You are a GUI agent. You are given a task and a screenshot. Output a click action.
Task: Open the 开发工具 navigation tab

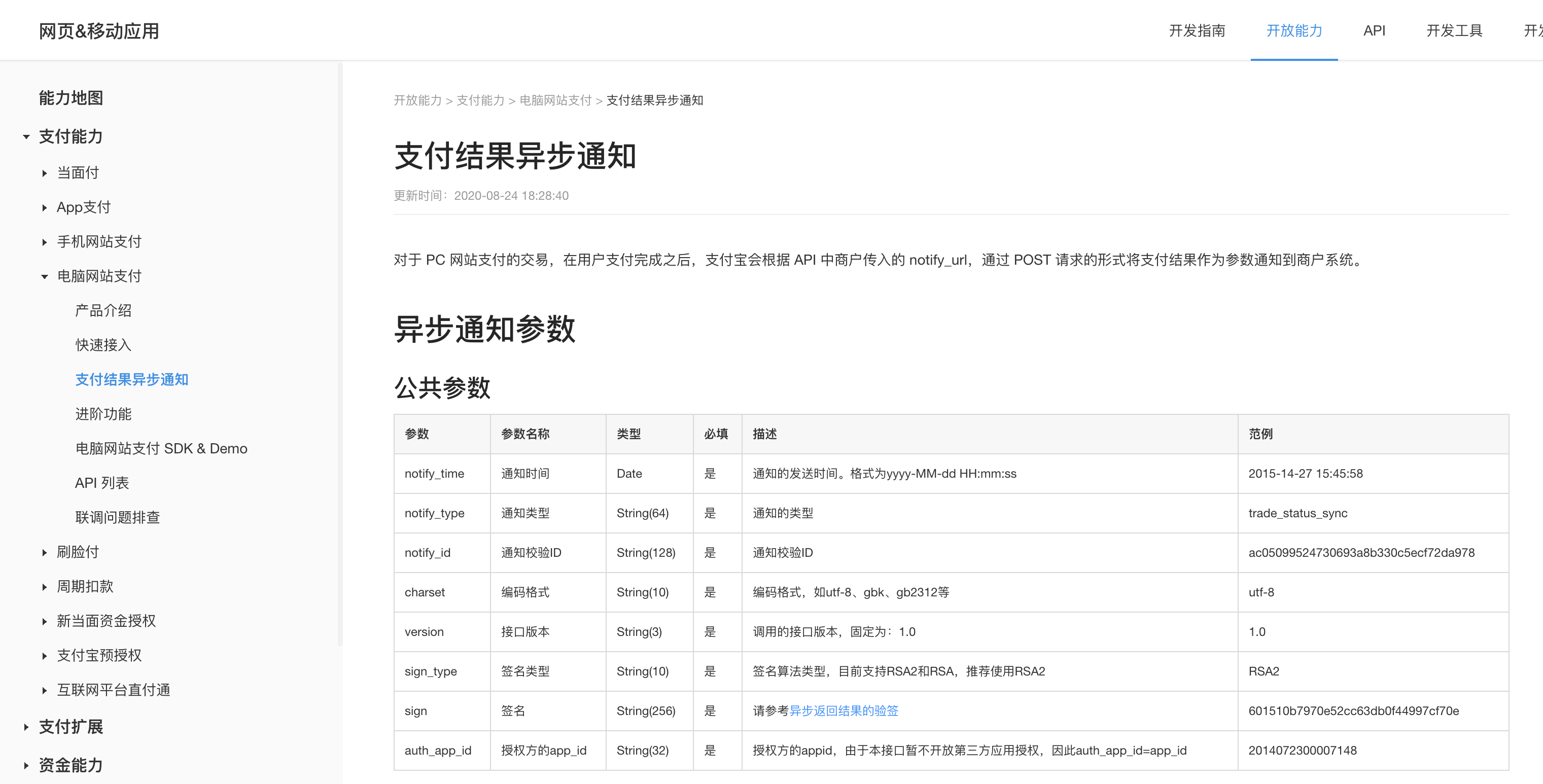coord(1454,30)
